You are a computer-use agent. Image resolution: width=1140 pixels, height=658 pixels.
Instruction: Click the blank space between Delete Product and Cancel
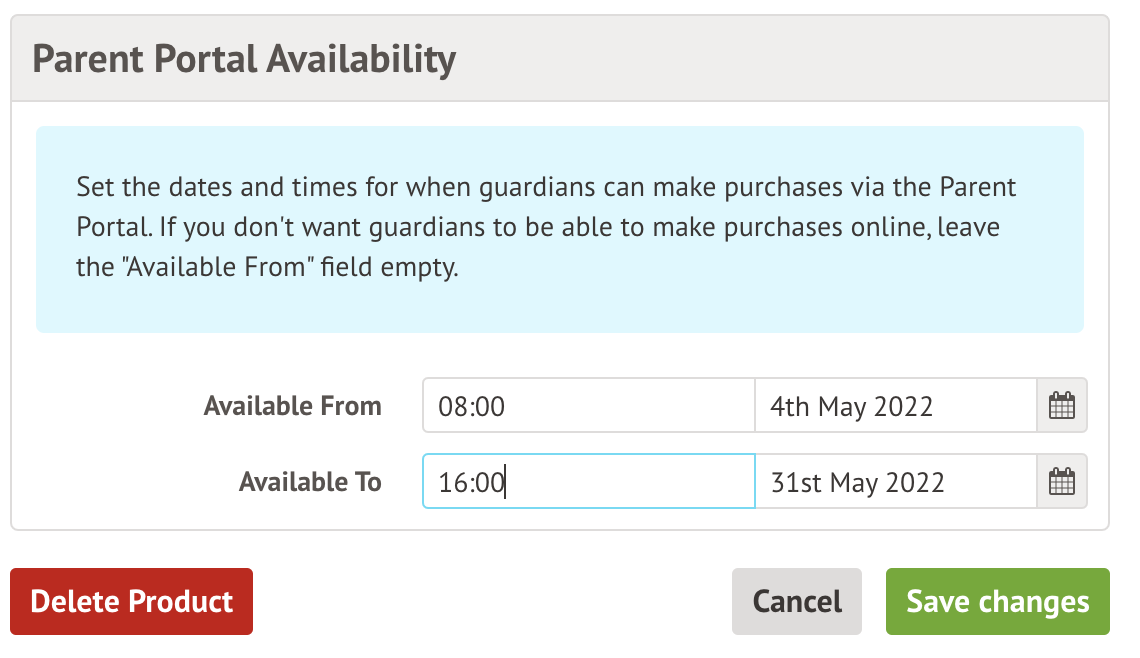pyautogui.click(x=490, y=602)
